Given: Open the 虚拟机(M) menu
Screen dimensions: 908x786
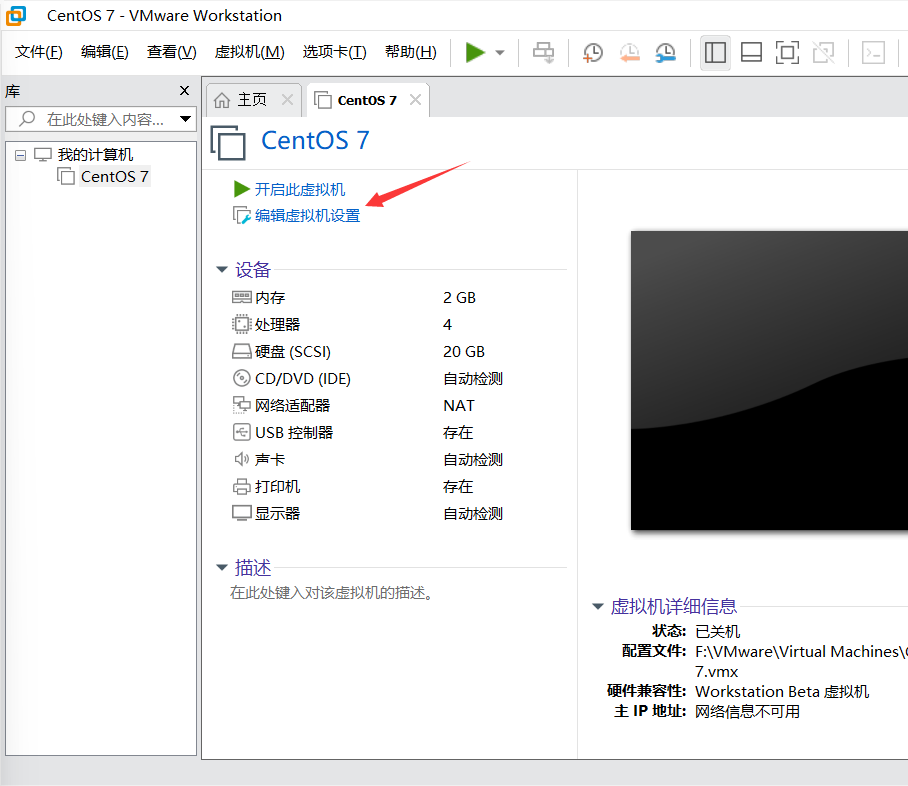Looking at the screenshot, I should pos(250,52).
